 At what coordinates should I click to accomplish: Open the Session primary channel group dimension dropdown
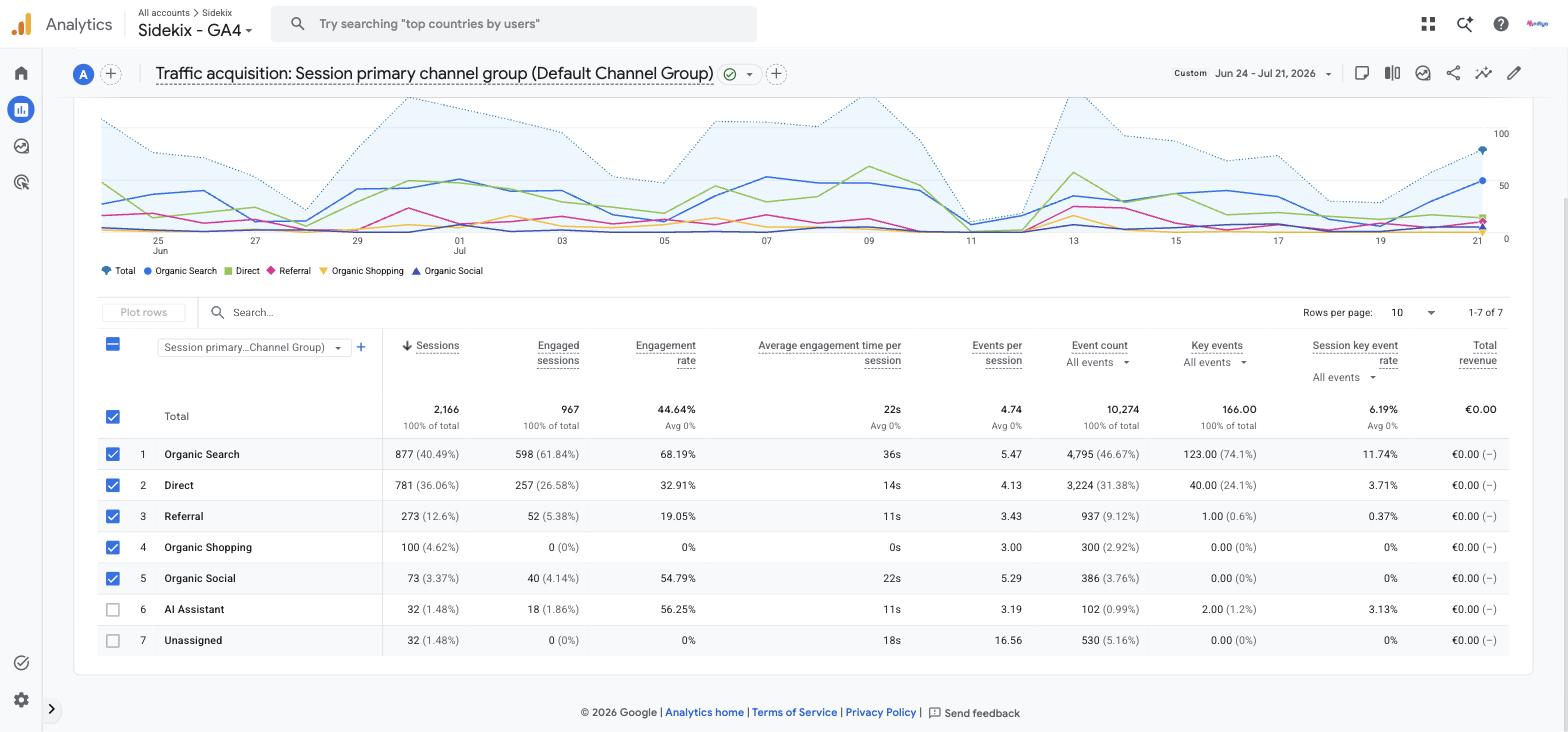pos(254,348)
